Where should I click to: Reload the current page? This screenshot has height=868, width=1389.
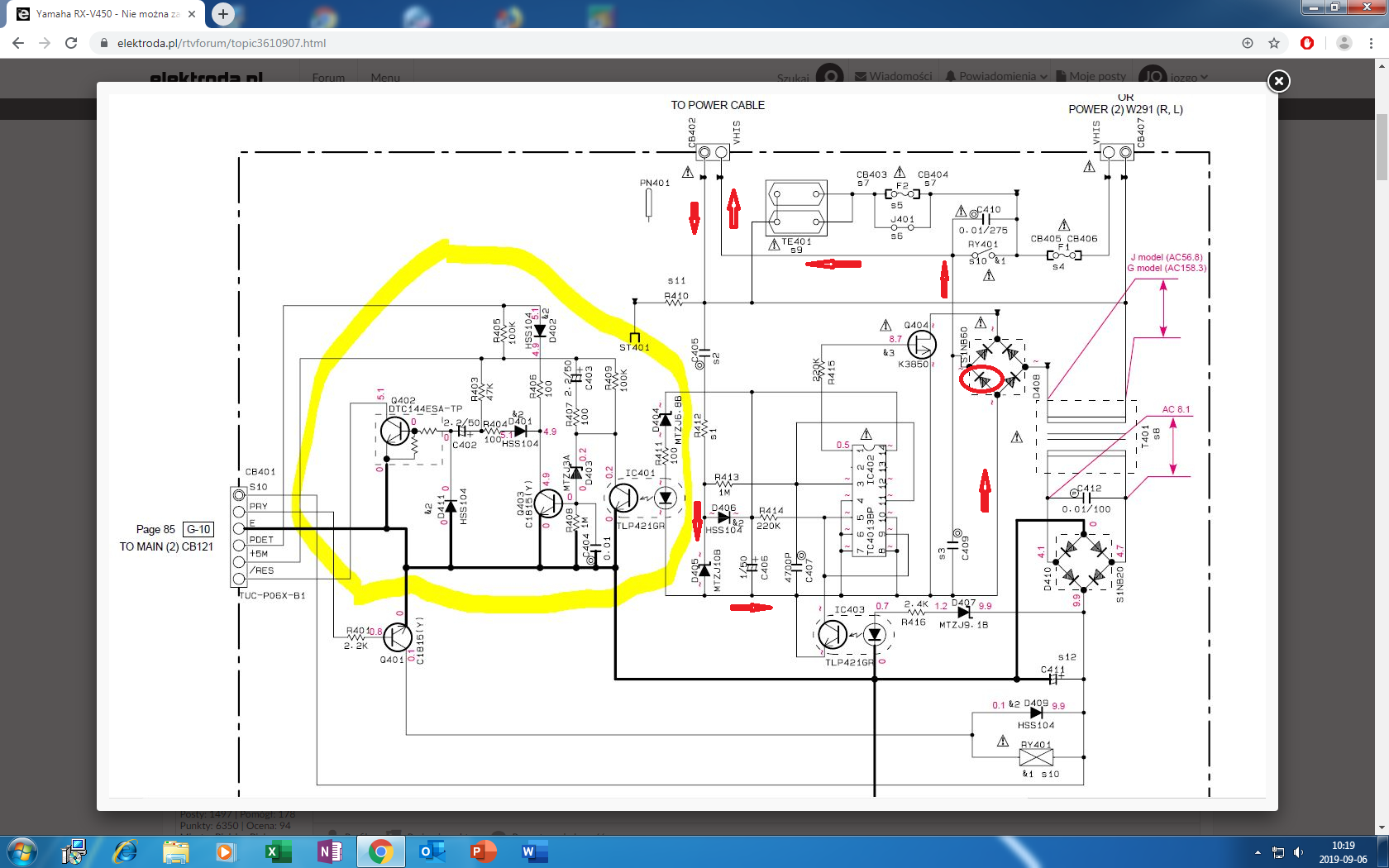click(x=71, y=43)
